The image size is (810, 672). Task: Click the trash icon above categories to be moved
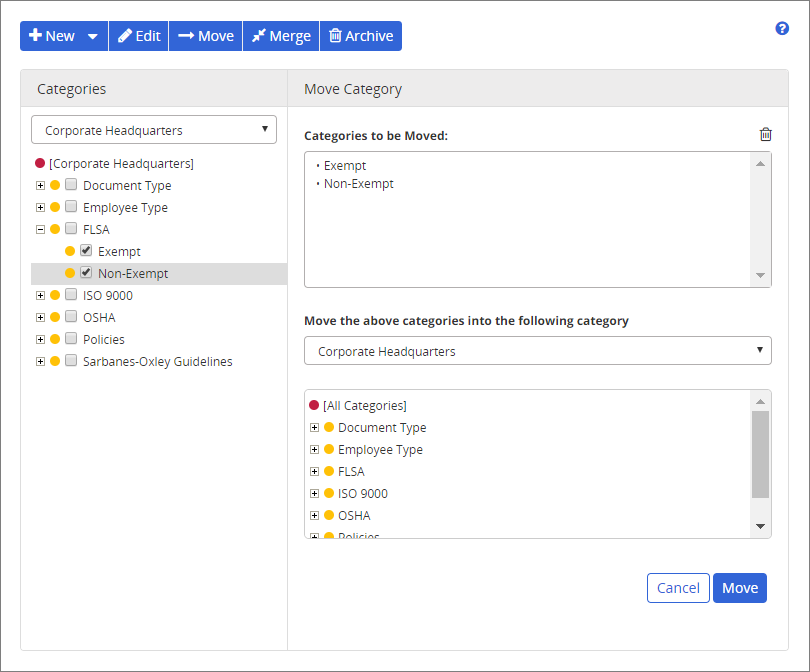coord(765,135)
